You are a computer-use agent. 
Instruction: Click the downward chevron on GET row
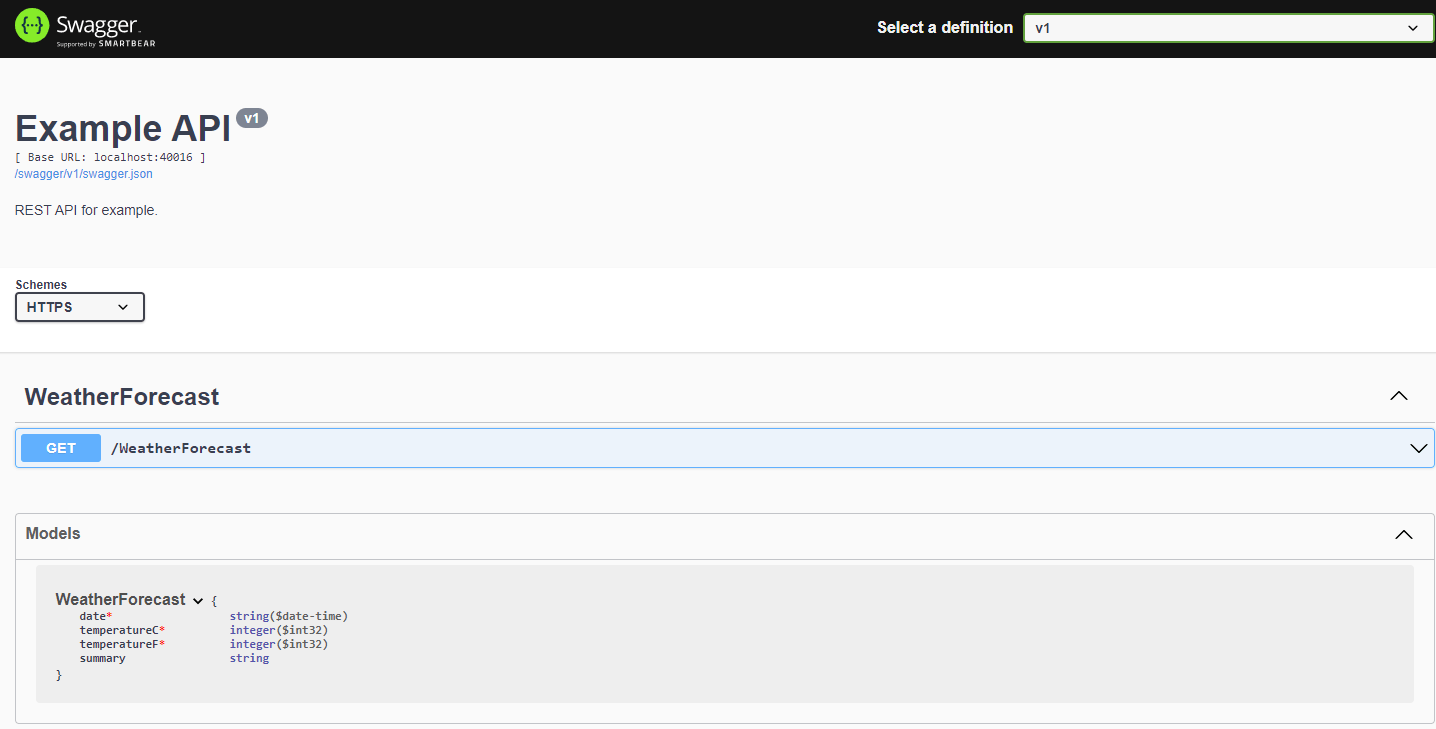pyautogui.click(x=1418, y=447)
